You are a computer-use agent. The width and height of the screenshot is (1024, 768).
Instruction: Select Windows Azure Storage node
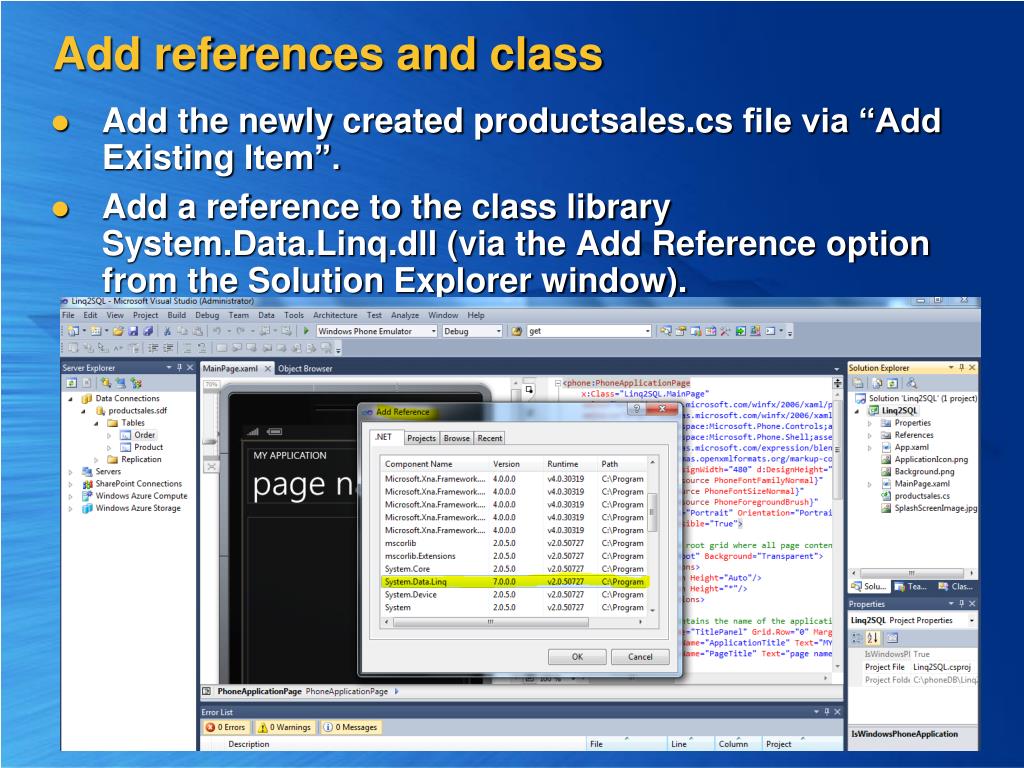(x=138, y=508)
